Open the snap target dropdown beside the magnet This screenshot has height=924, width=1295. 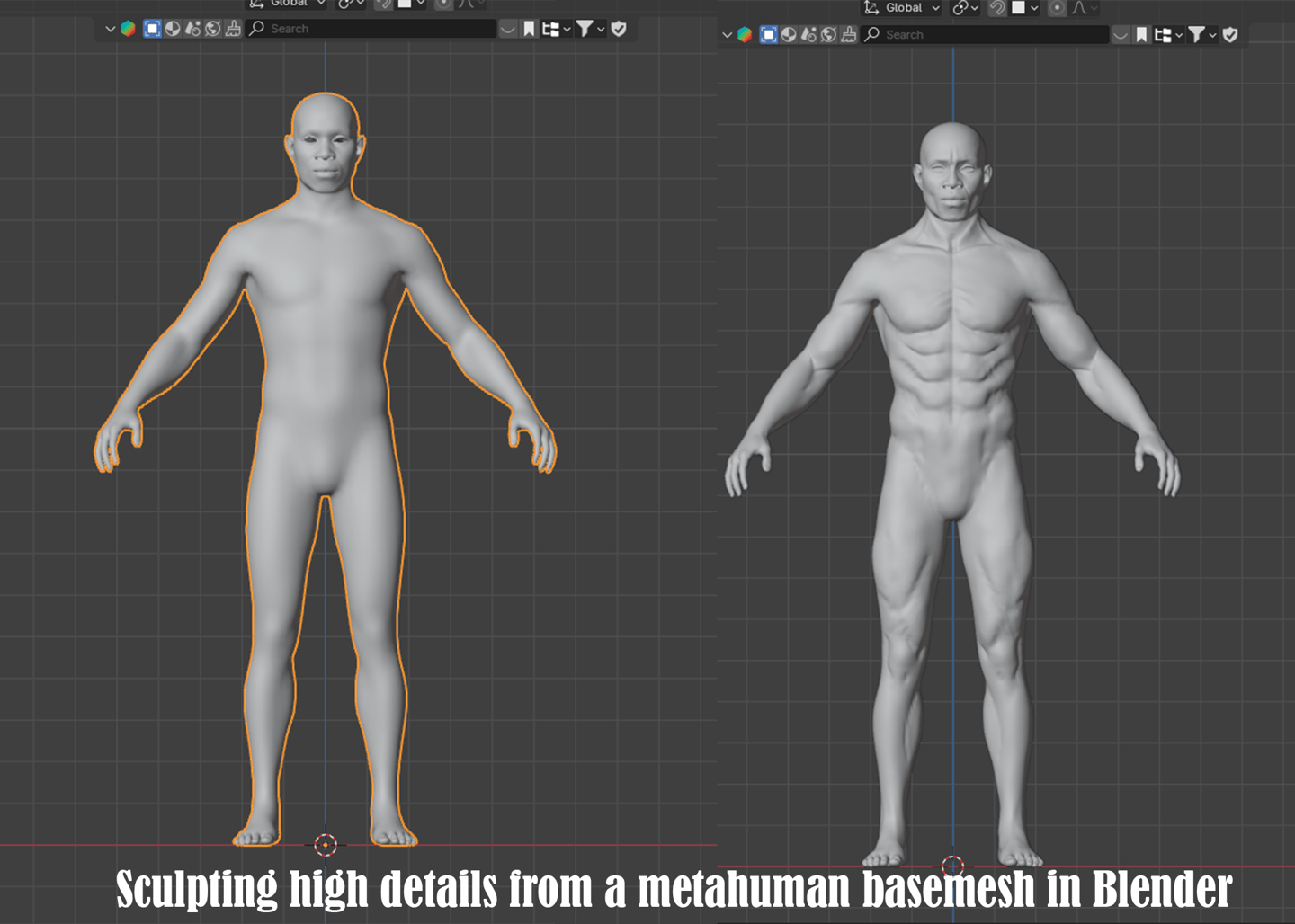pyautogui.click(x=1025, y=8)
